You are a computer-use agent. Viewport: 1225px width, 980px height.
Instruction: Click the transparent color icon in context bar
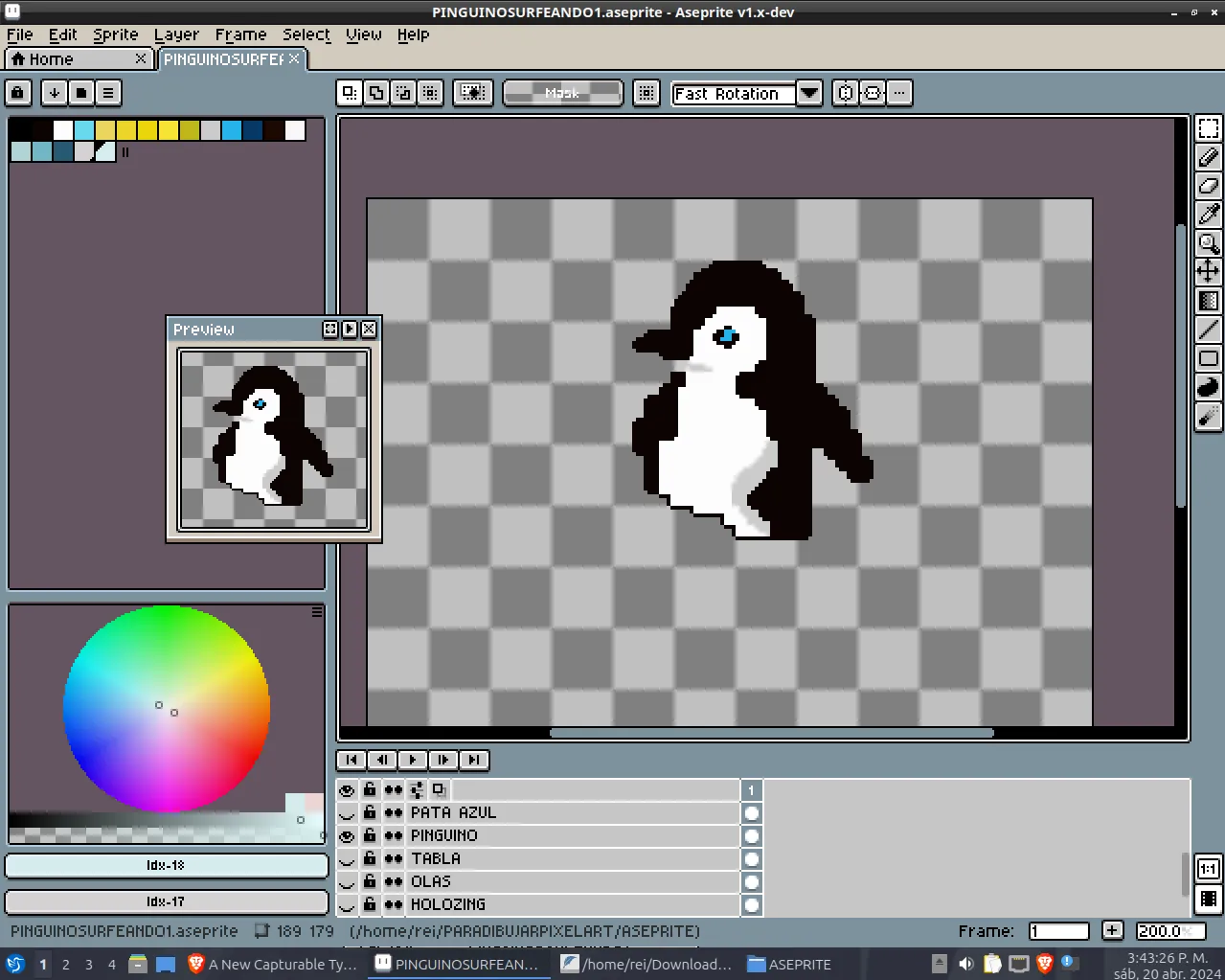point(472,93)
